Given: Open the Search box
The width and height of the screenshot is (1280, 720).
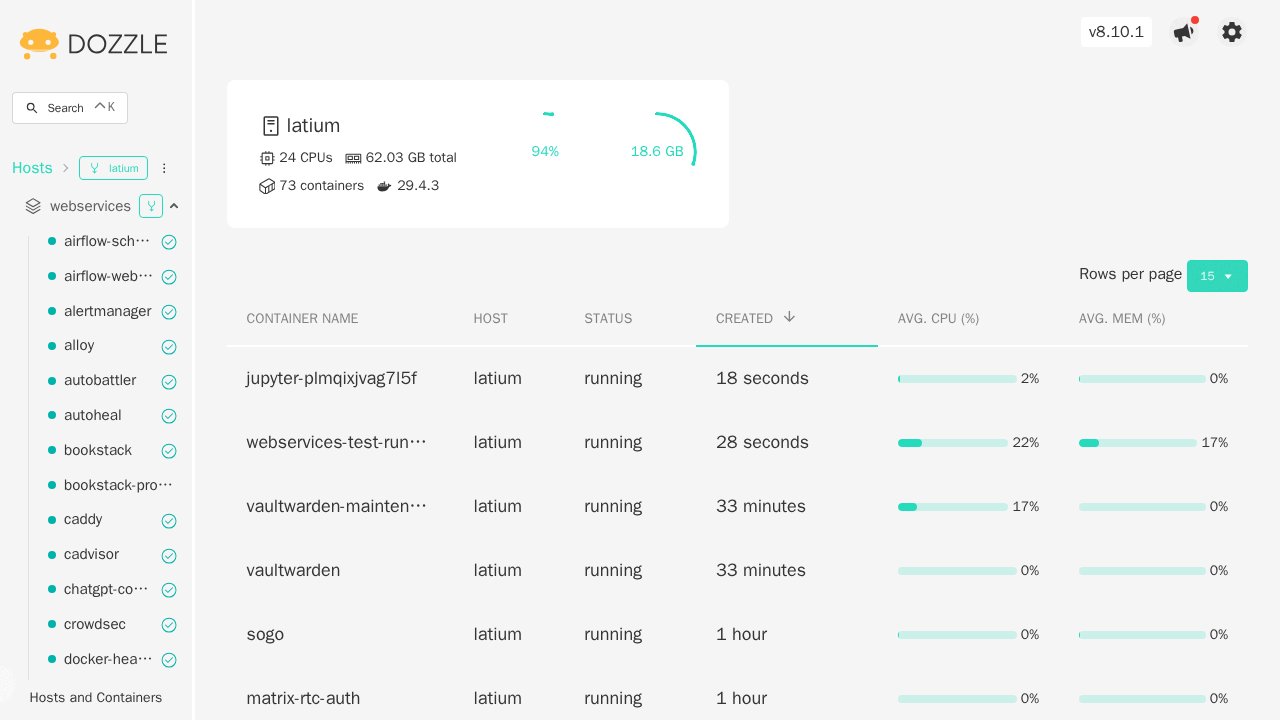Looking at the screenshot, I should (70, 108).
